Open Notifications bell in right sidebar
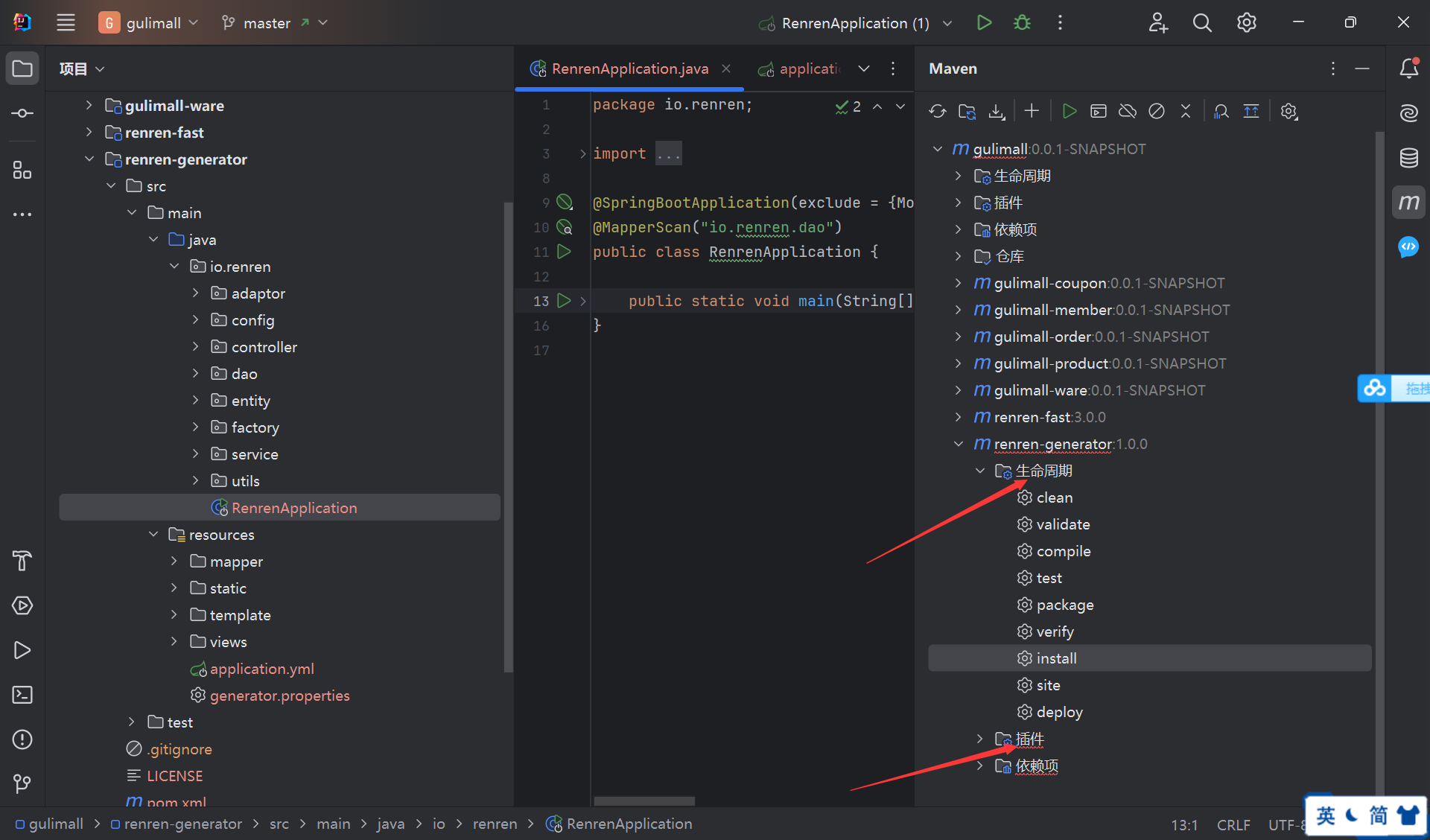 [1408, 69]
